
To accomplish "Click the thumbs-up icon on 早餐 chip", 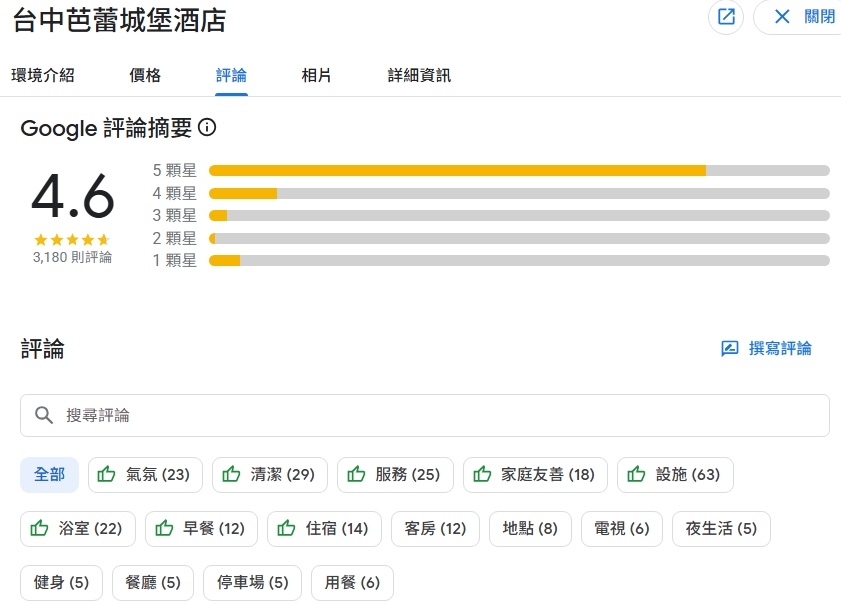I will coord(164,529).
